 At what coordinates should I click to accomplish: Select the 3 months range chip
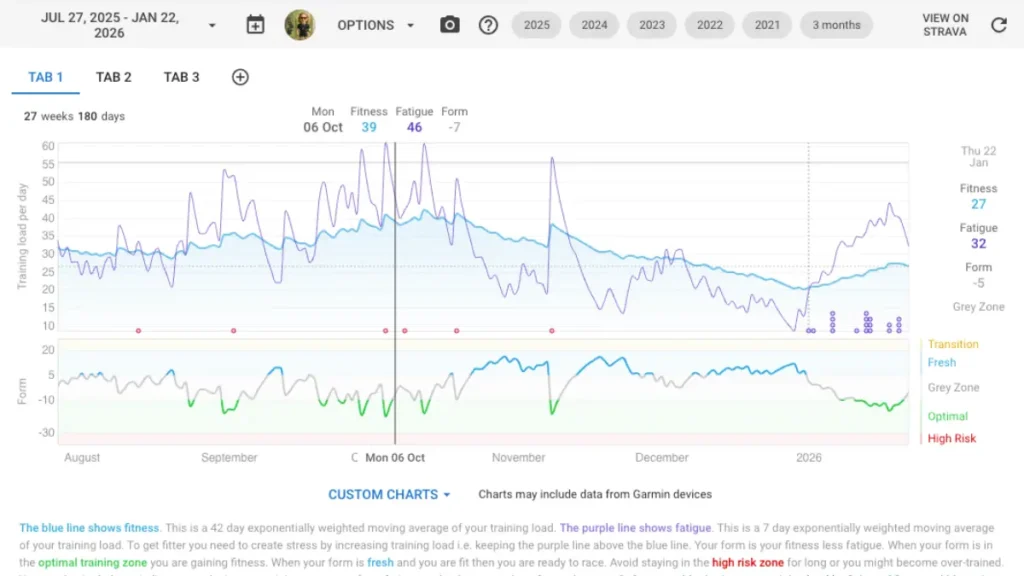829,25
